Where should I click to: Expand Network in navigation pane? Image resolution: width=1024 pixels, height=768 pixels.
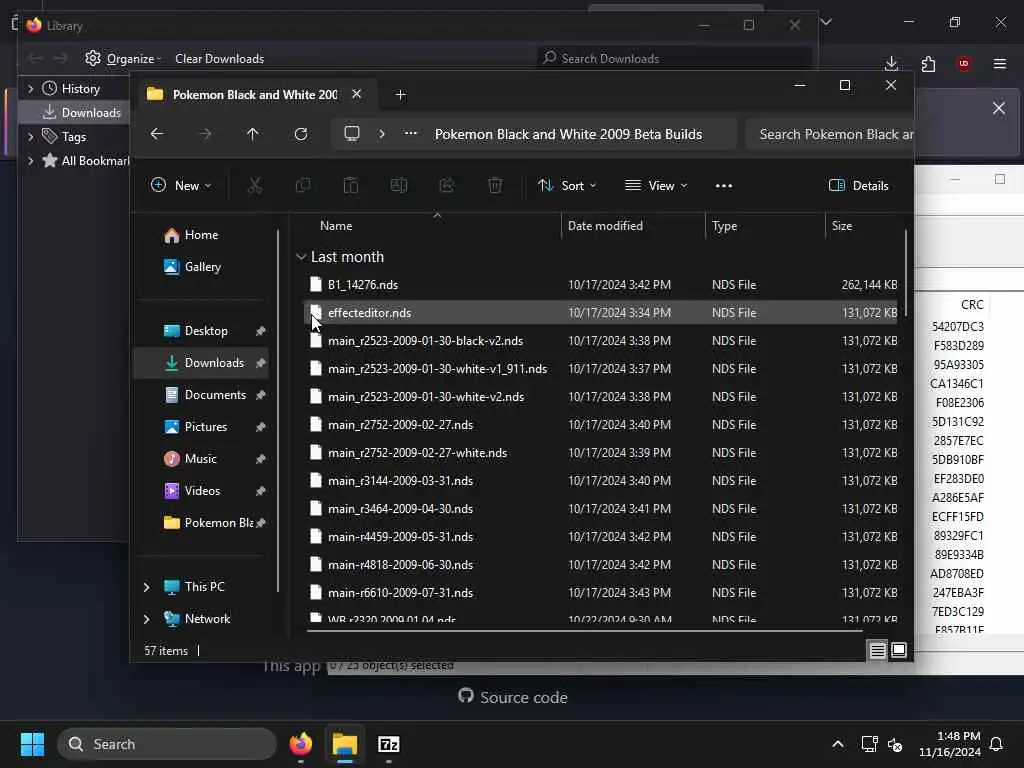pos(146,619)
